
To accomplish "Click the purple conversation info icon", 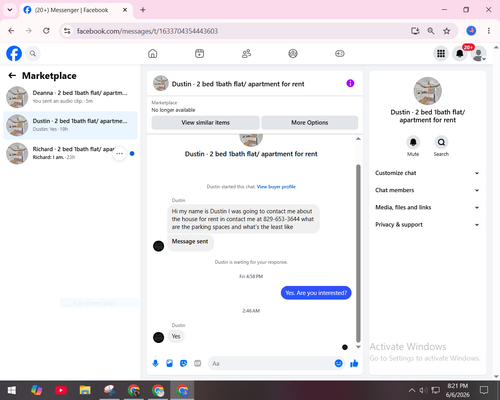I will tap(350, 83).
